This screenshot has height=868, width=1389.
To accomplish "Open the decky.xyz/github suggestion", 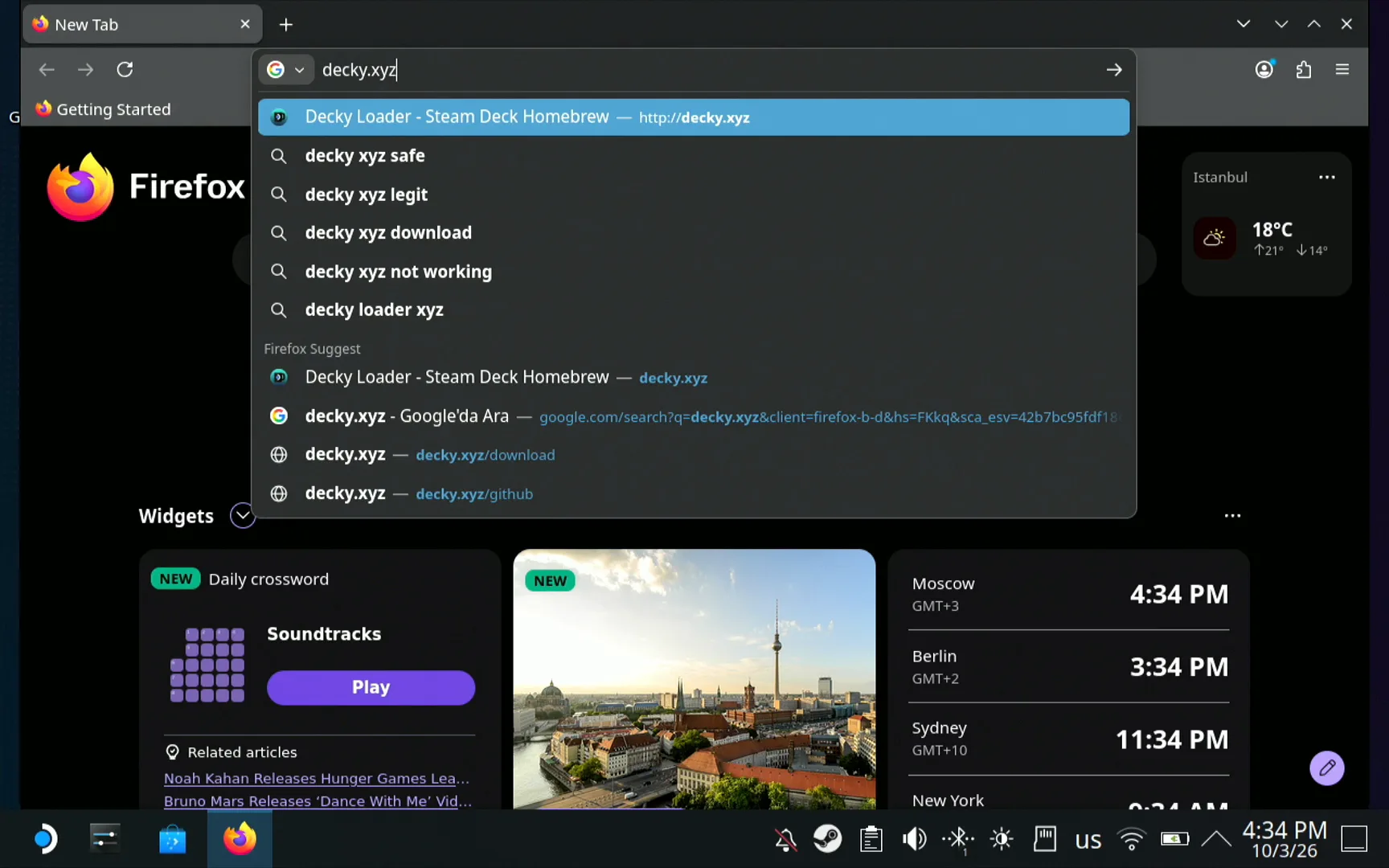I will click(694, 493).
